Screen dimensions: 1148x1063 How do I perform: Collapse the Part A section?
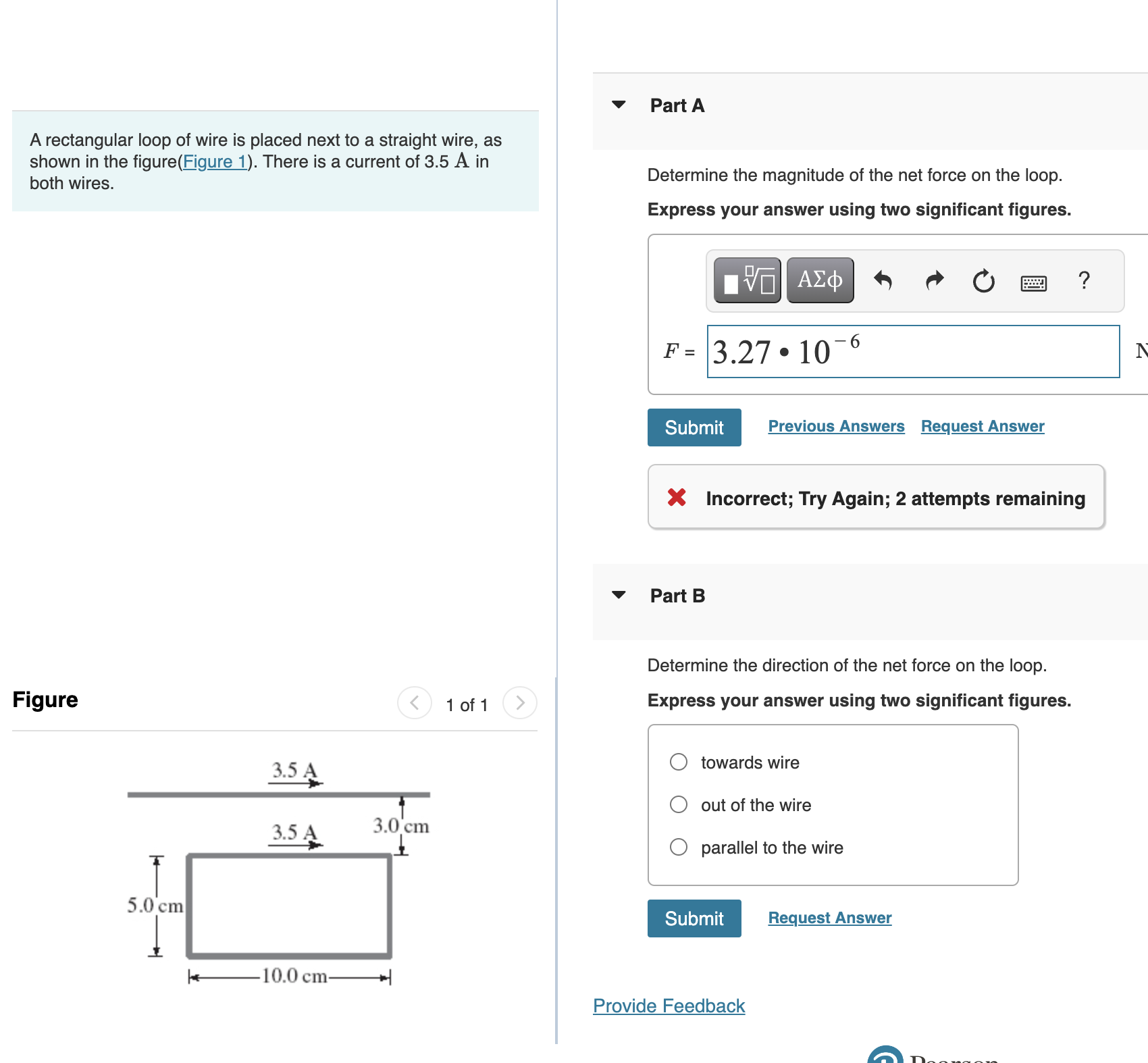(x=619, y=105)
